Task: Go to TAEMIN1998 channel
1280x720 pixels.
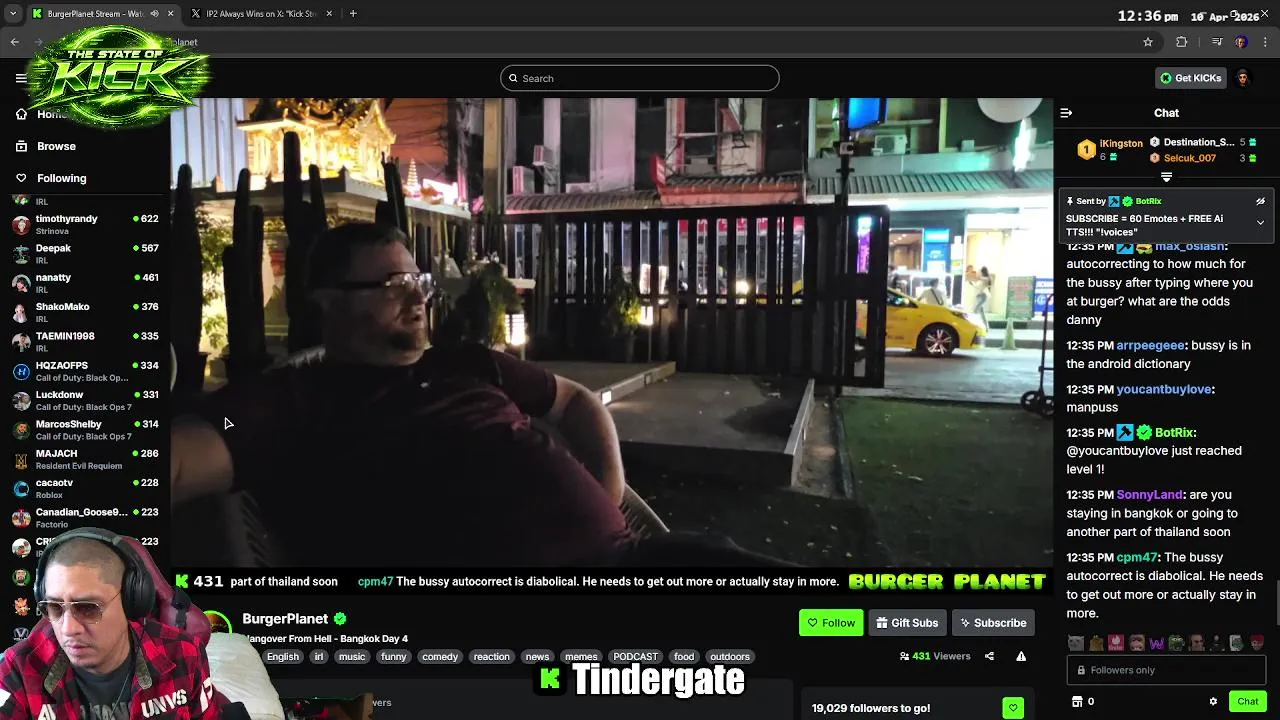Action: (85, 341)
